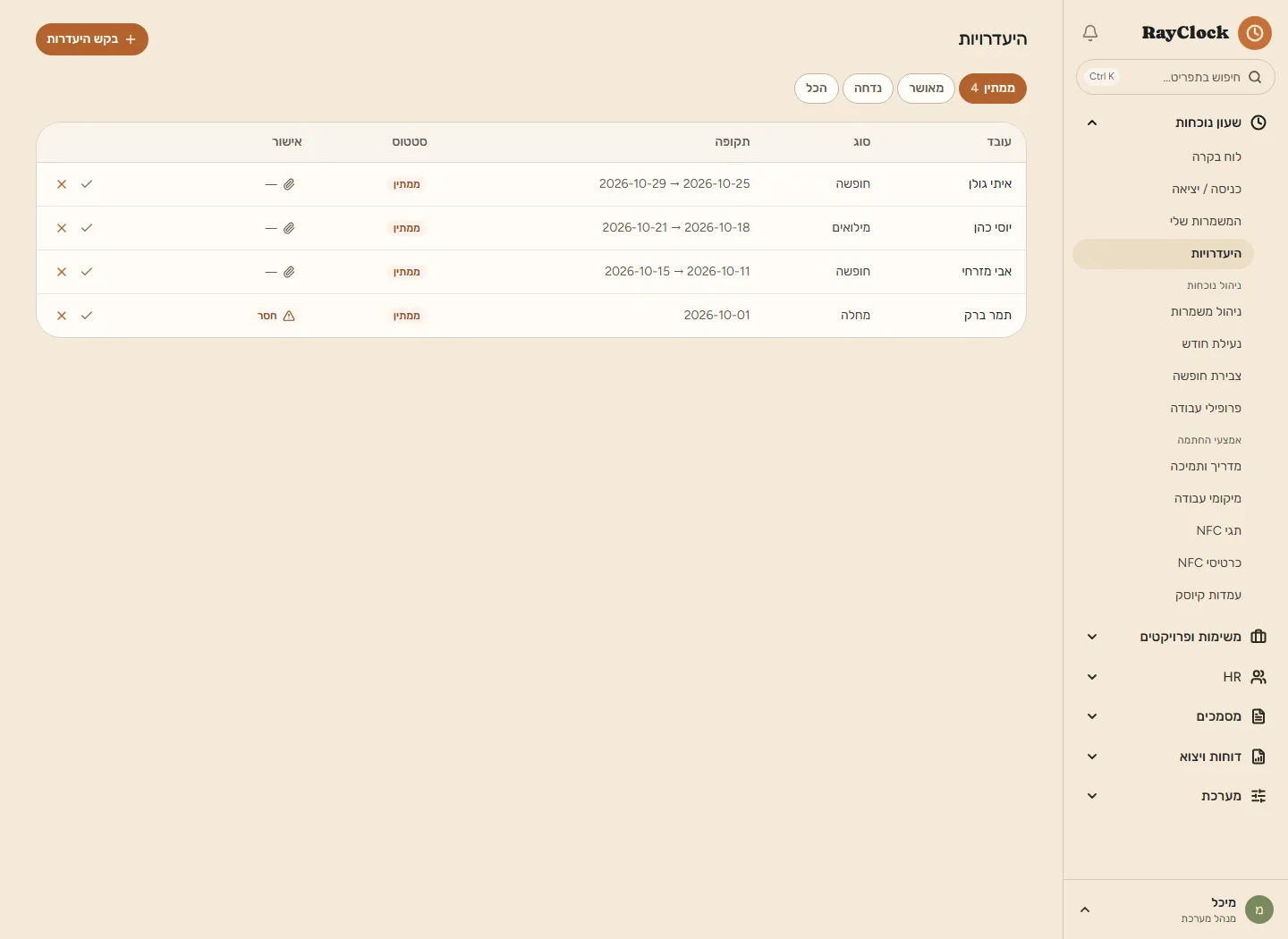This screenshot has width=1288, height=939.
Task: Reject תמר ברק's absence with the X
Action: [x=62, y=316]
